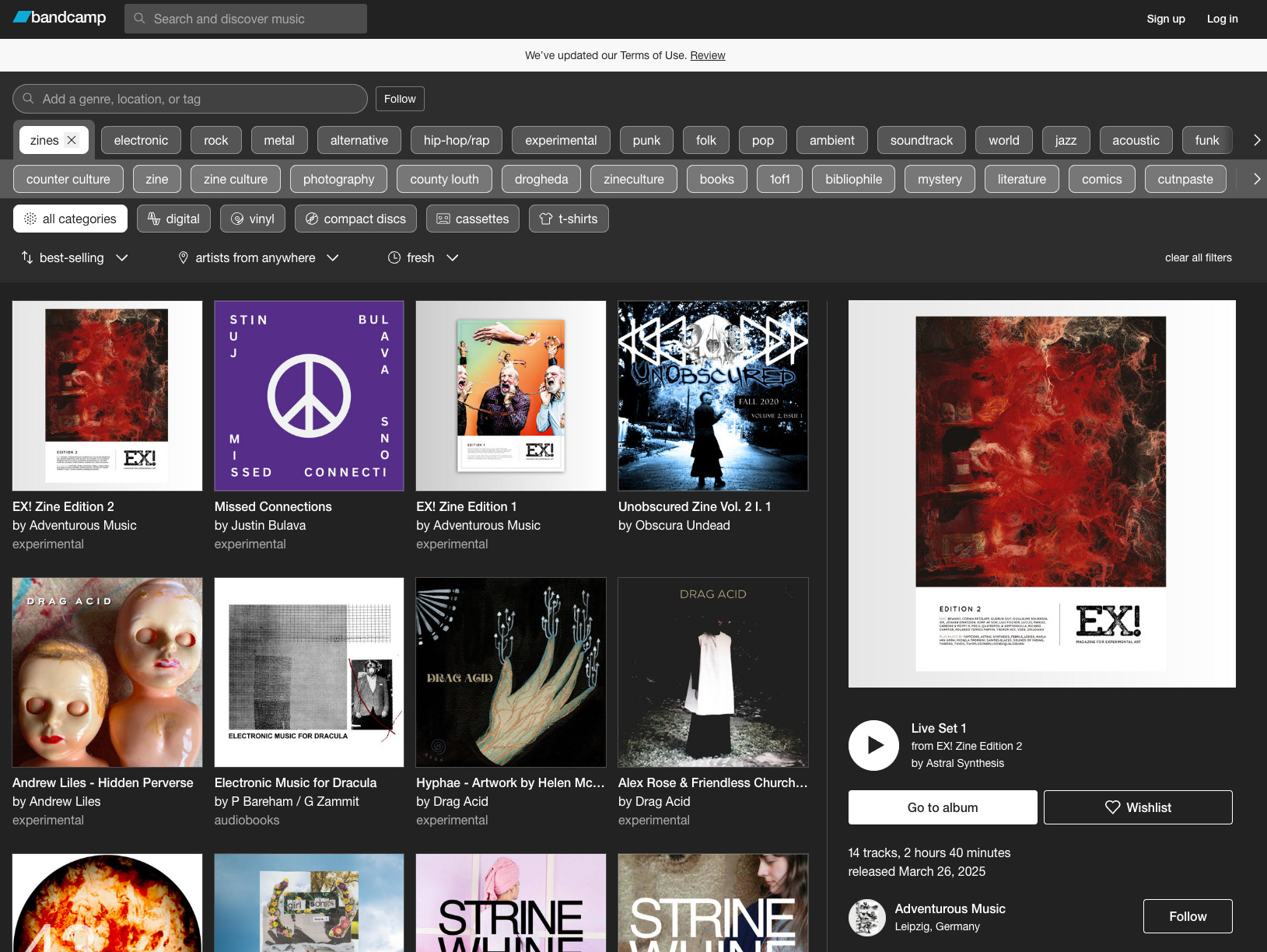Click the large EX! Edition 2 preview artwork
Image resolution: width=1267 pixels, height=952 pixels.
point(1041,494)
